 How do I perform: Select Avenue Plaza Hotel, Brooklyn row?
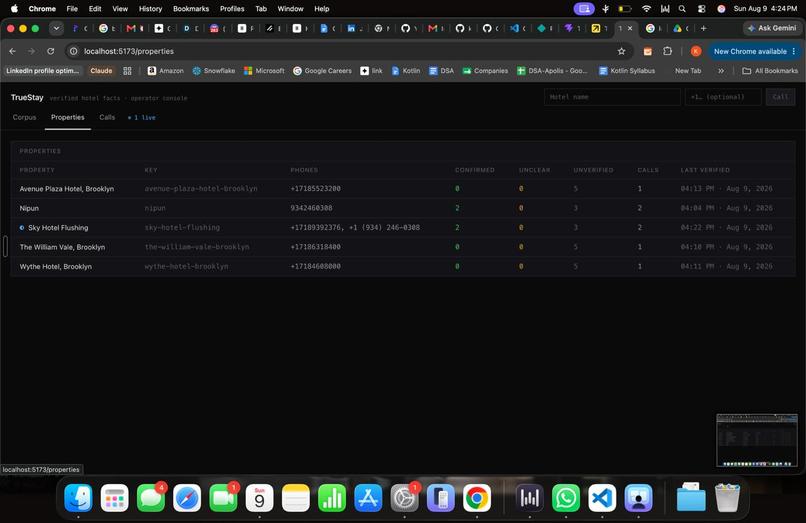(403, 189)
